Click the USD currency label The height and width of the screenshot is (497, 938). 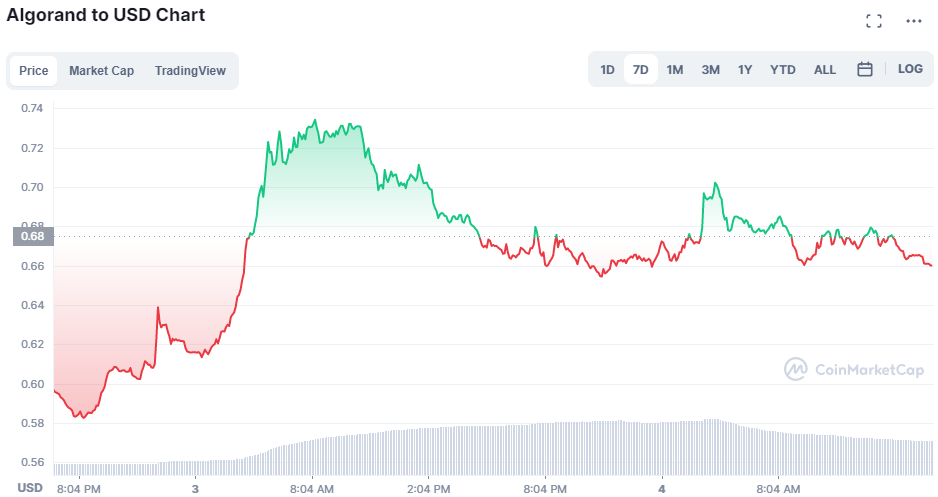point(30,488)
